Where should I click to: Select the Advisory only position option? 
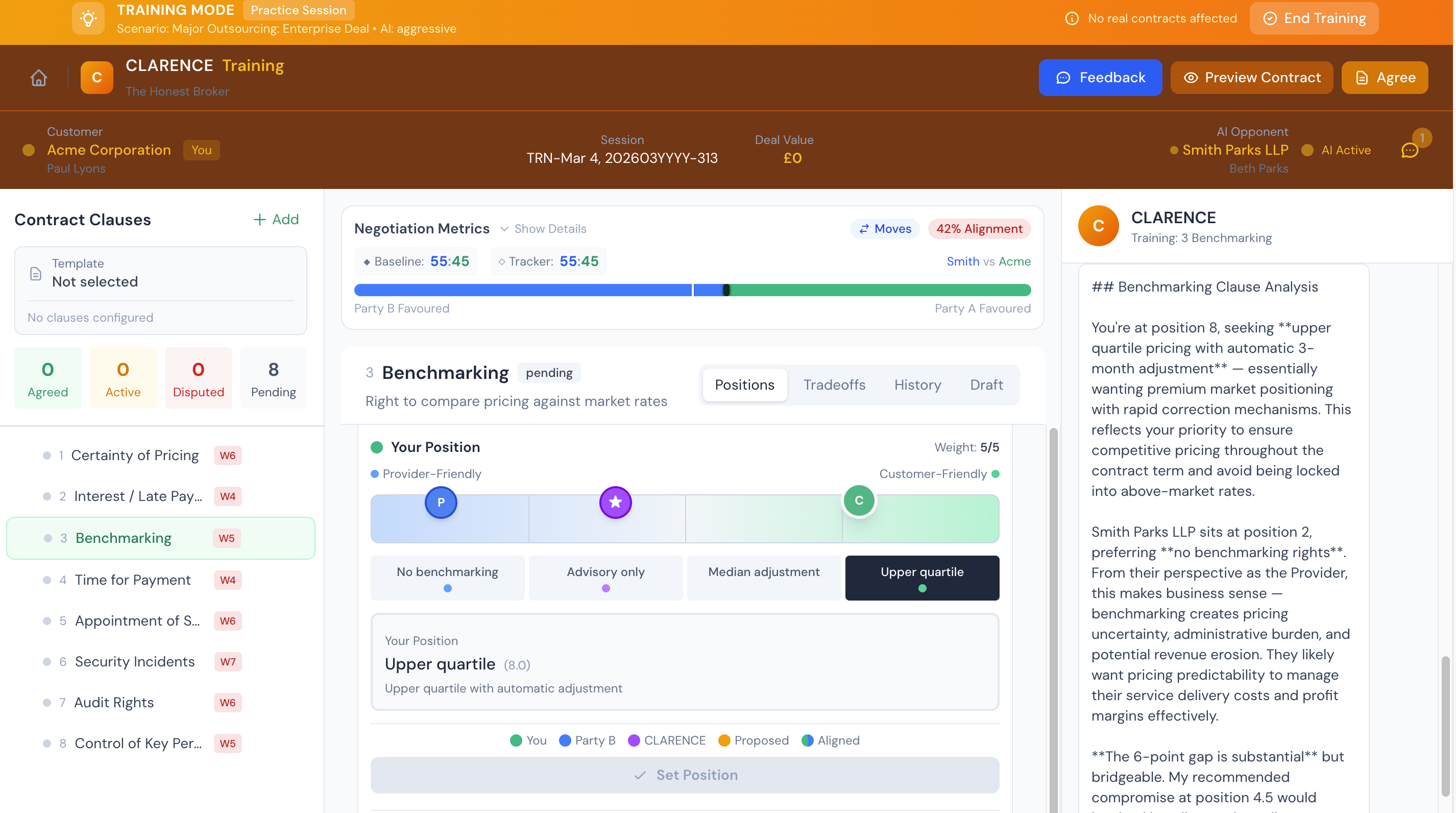click(x=605, y=577)
